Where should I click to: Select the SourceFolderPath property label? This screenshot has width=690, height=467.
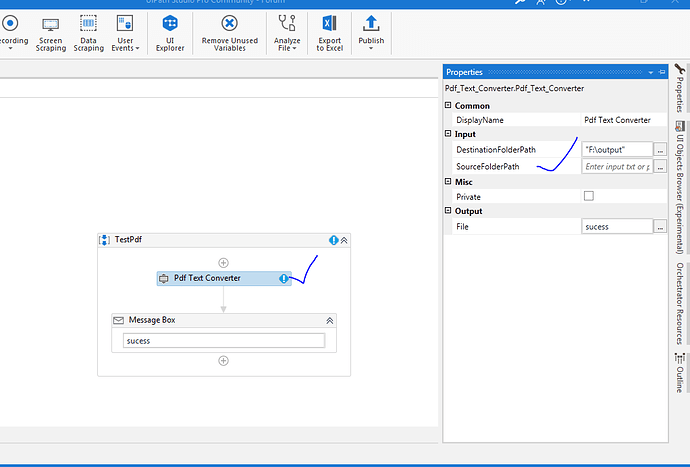(488, 166)
